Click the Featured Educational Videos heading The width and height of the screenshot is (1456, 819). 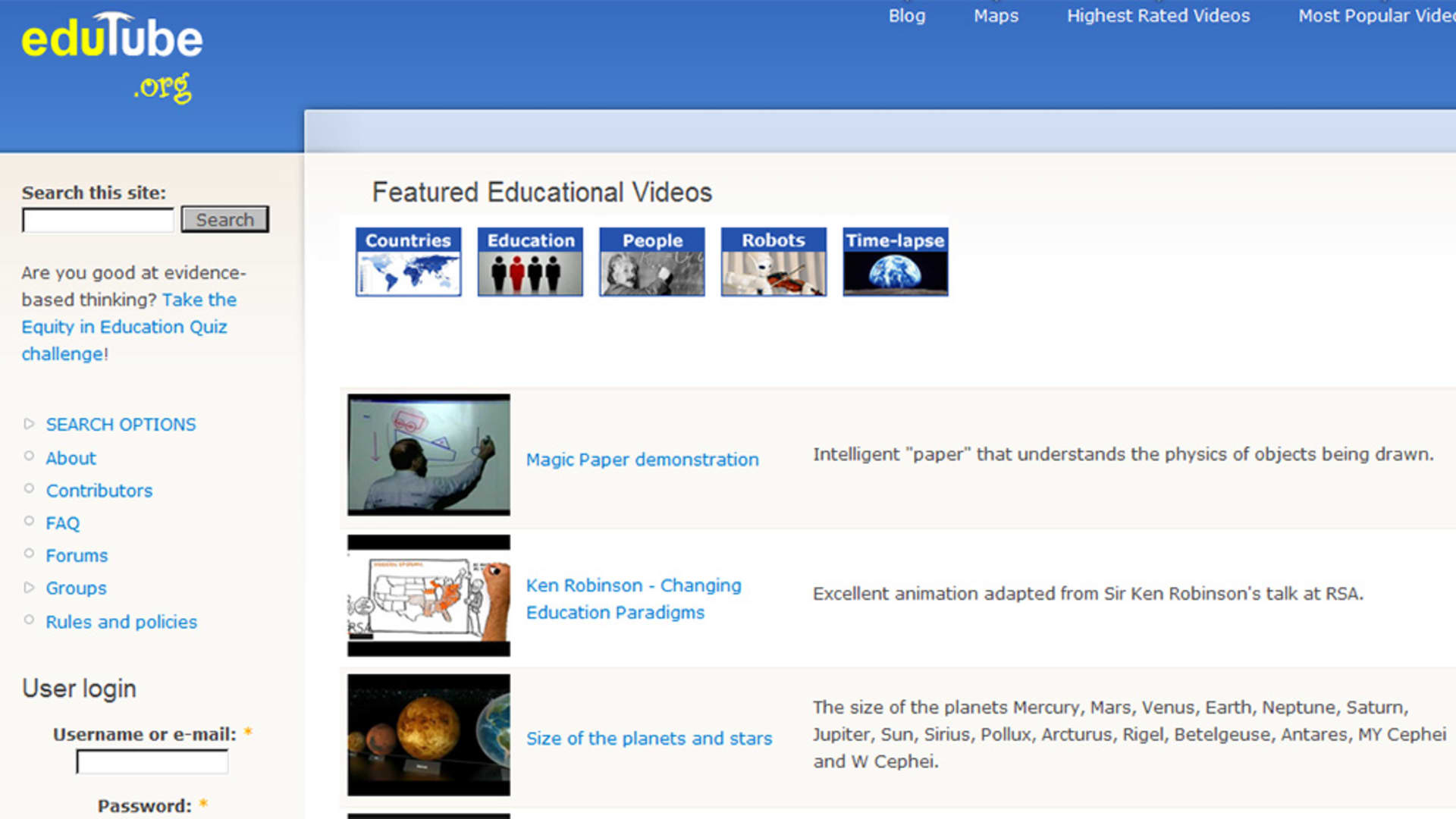[x=542, y=192]
